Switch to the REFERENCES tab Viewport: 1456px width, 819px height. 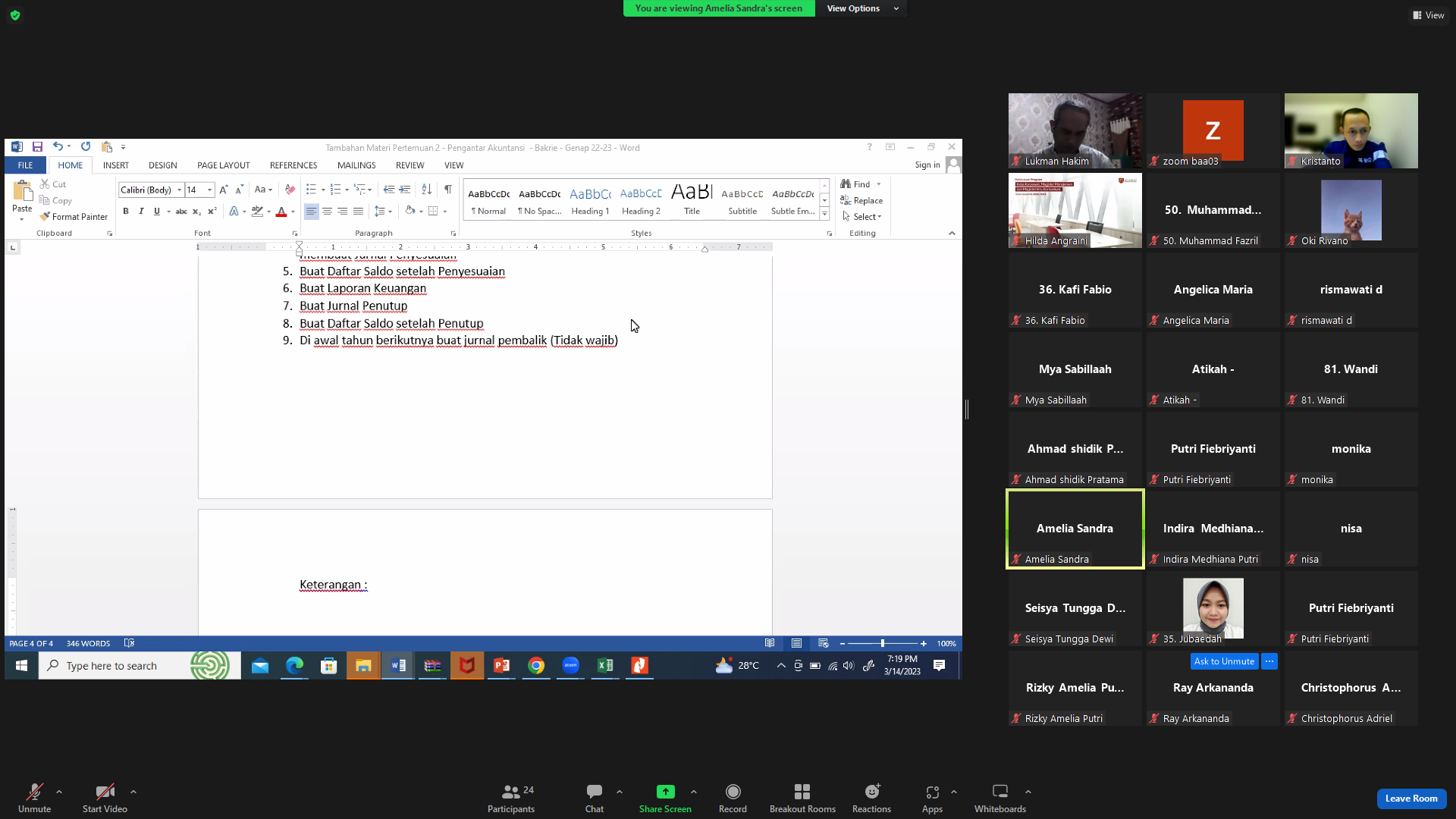[x=293, y=165]
